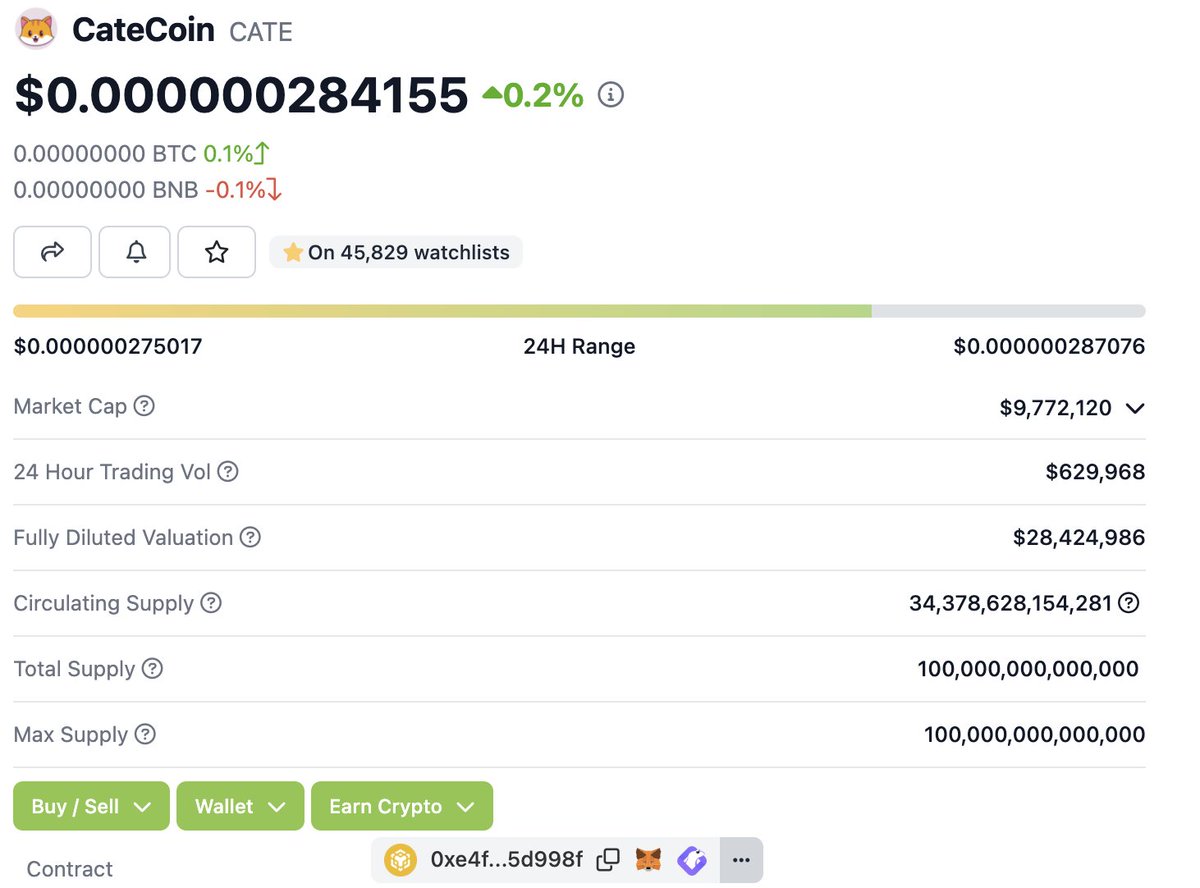Screen dimensions: 1200x888
Task: Click the price $0.000000284155
Action: click(x=241, y=95)
